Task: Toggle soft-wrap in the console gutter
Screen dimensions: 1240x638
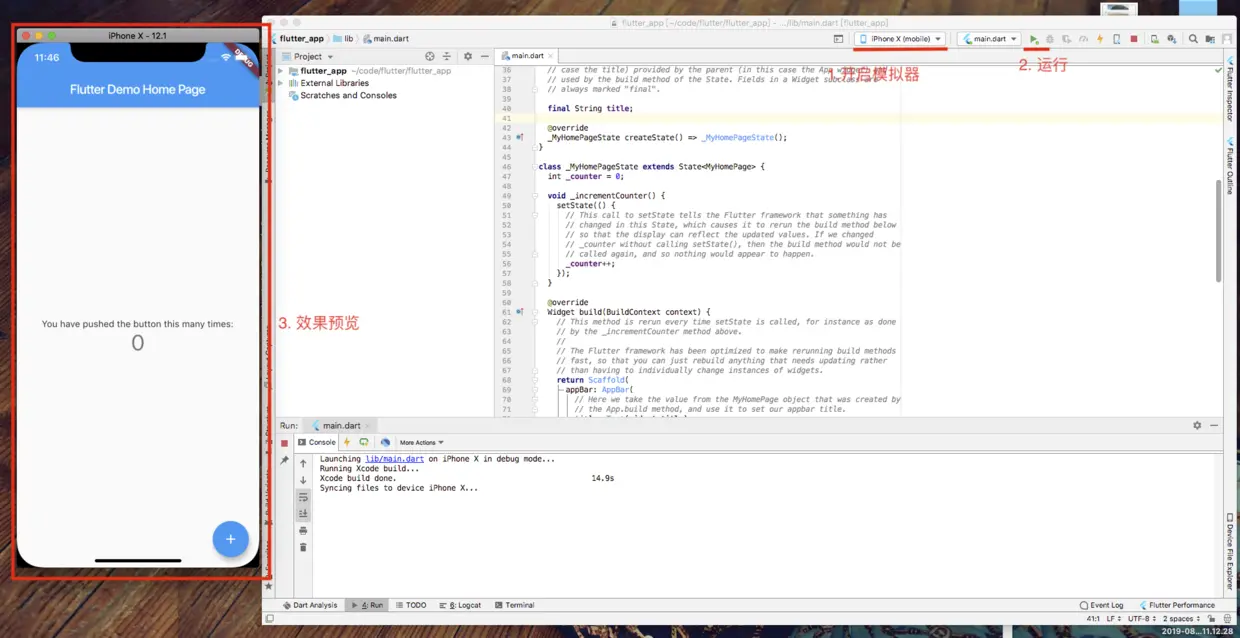Action: point(303,497)
